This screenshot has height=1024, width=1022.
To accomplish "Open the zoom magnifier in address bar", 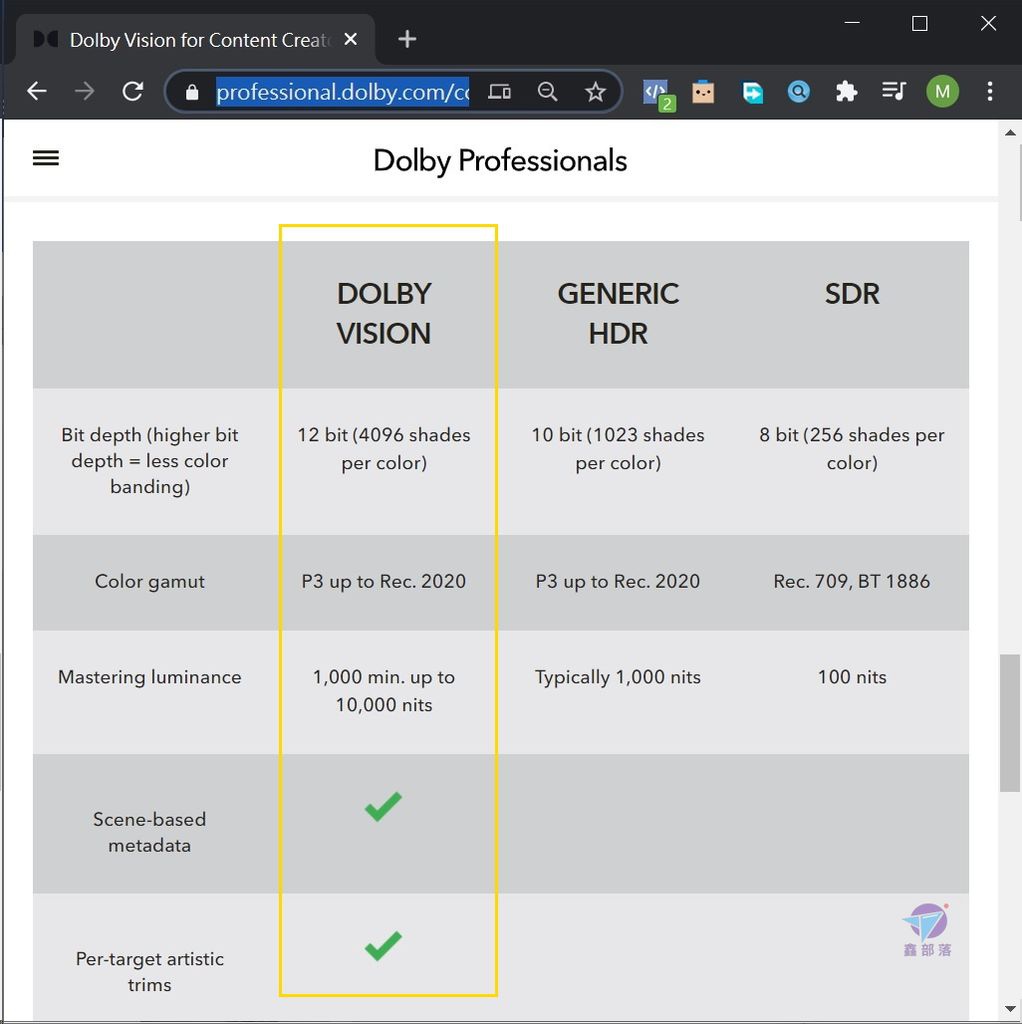I will [547, 91].
